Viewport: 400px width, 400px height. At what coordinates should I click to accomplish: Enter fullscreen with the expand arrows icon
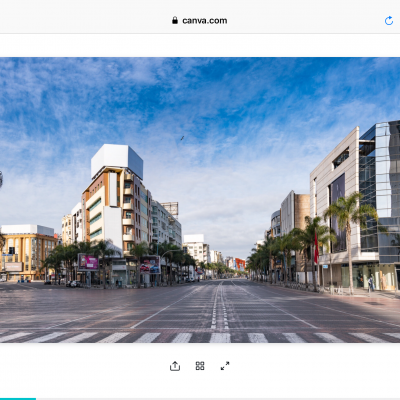point(225,366)
